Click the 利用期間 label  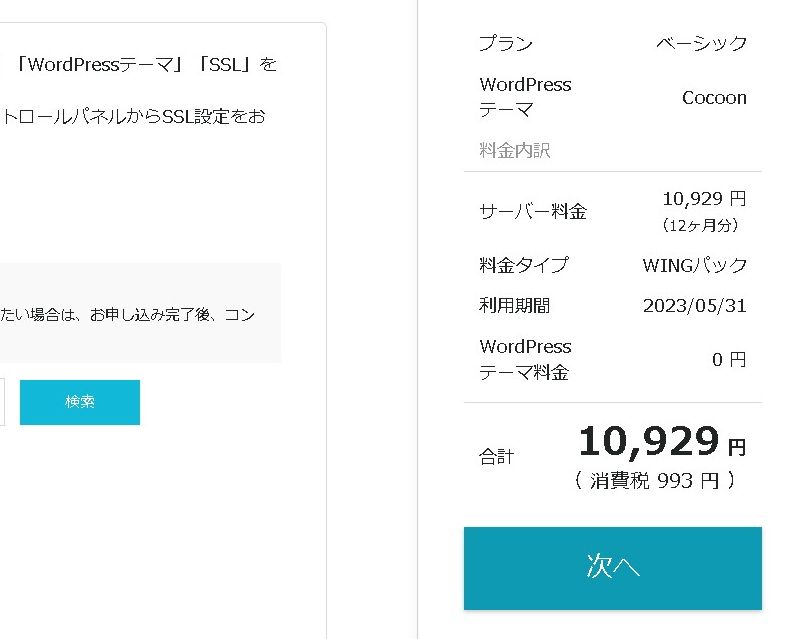pos(514,306)
